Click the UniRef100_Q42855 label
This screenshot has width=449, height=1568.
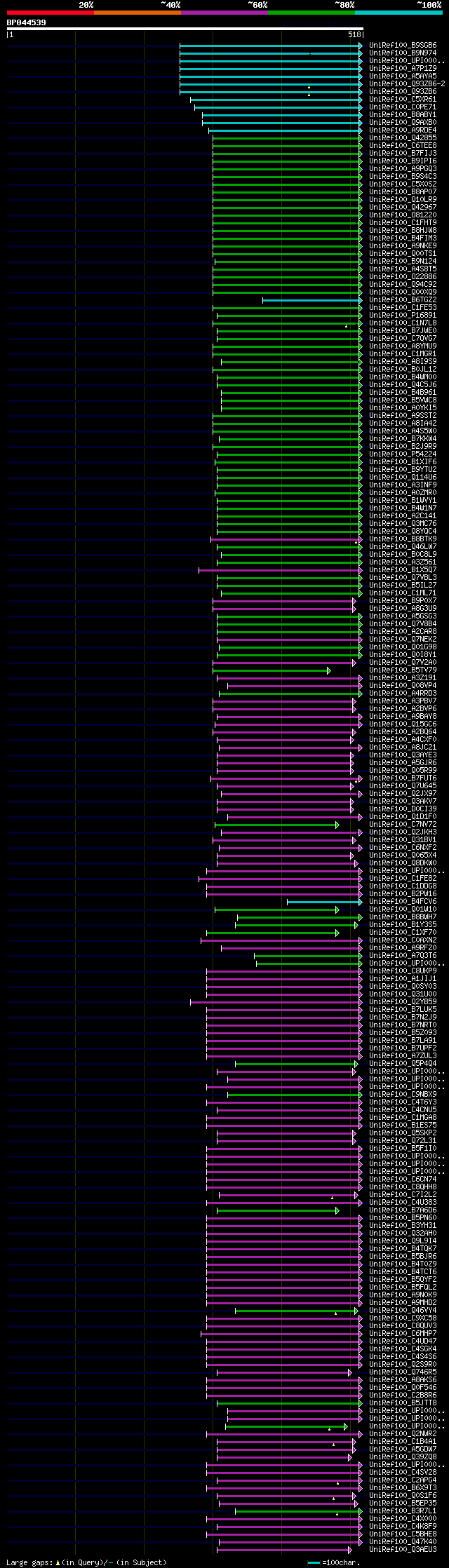pos(403,138)
